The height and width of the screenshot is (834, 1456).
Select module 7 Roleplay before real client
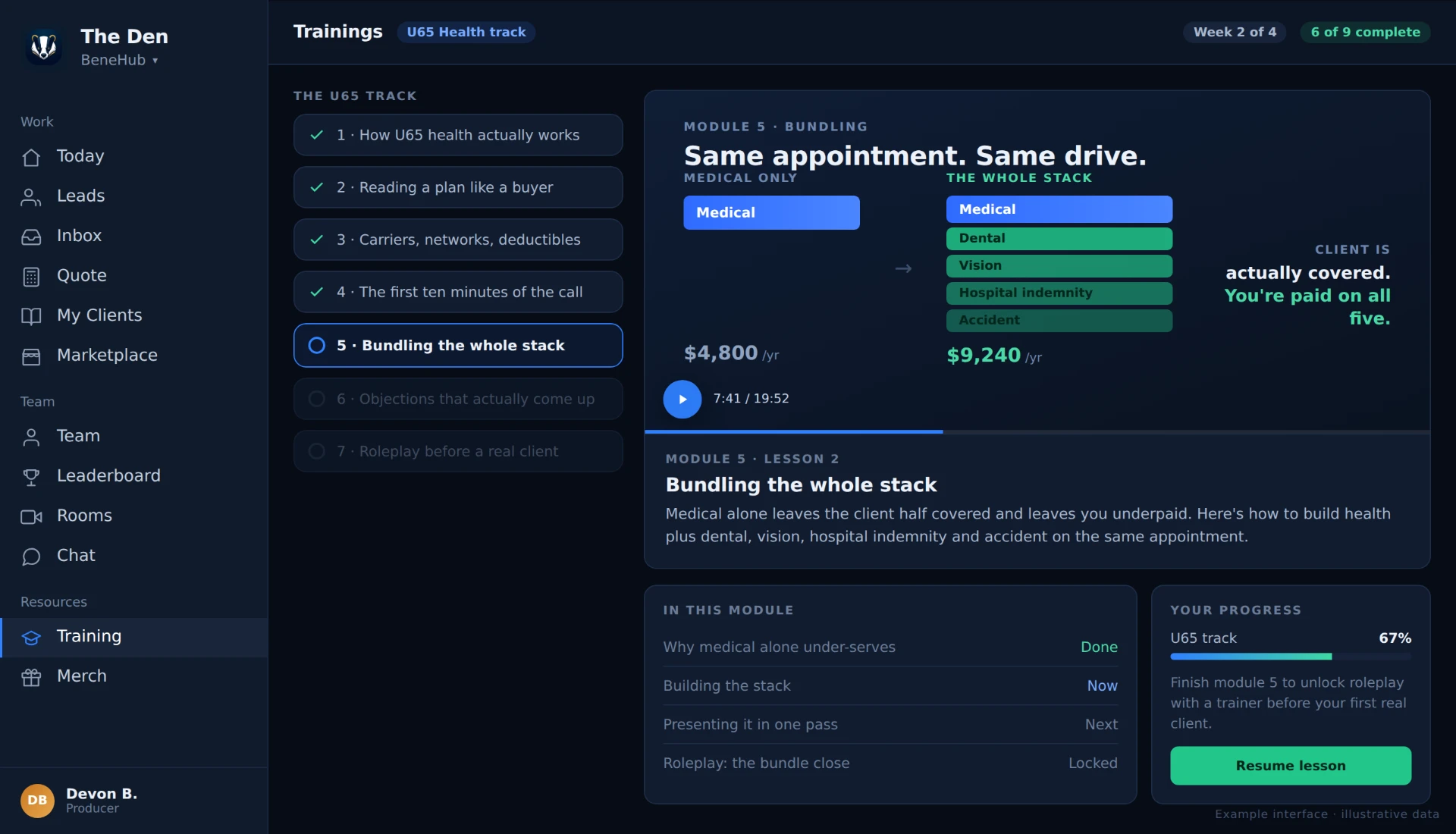point(458,451)
